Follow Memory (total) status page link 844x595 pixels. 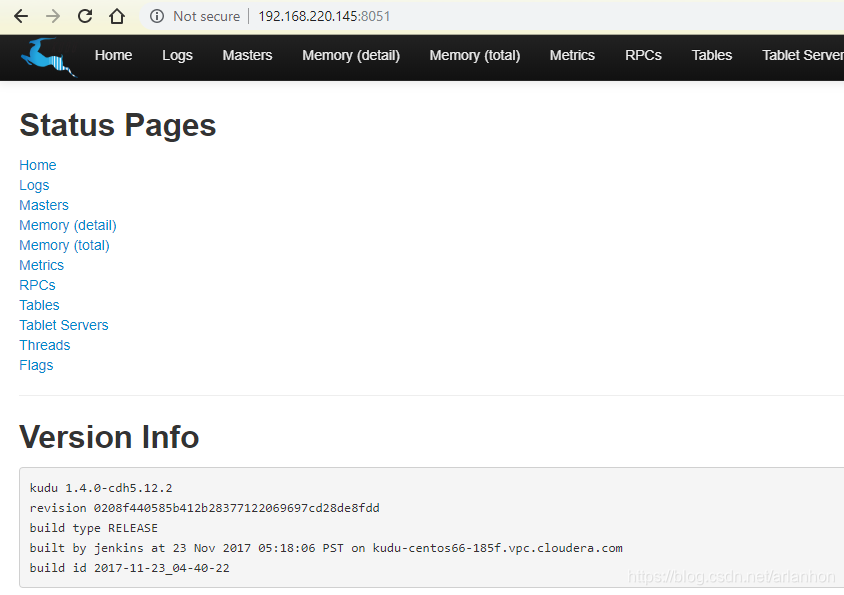[65, 245]
